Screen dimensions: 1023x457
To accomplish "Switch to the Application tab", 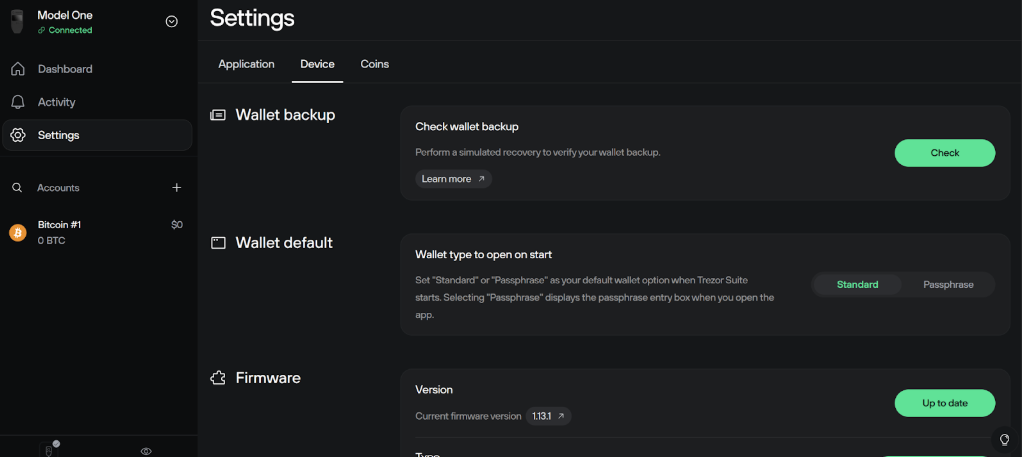I will (246, 64).
